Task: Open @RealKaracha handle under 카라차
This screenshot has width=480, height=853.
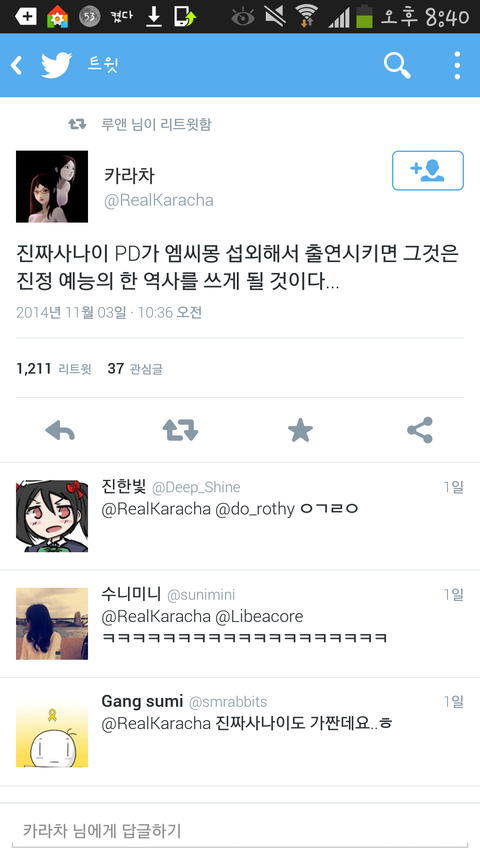Action: point(159,201)
